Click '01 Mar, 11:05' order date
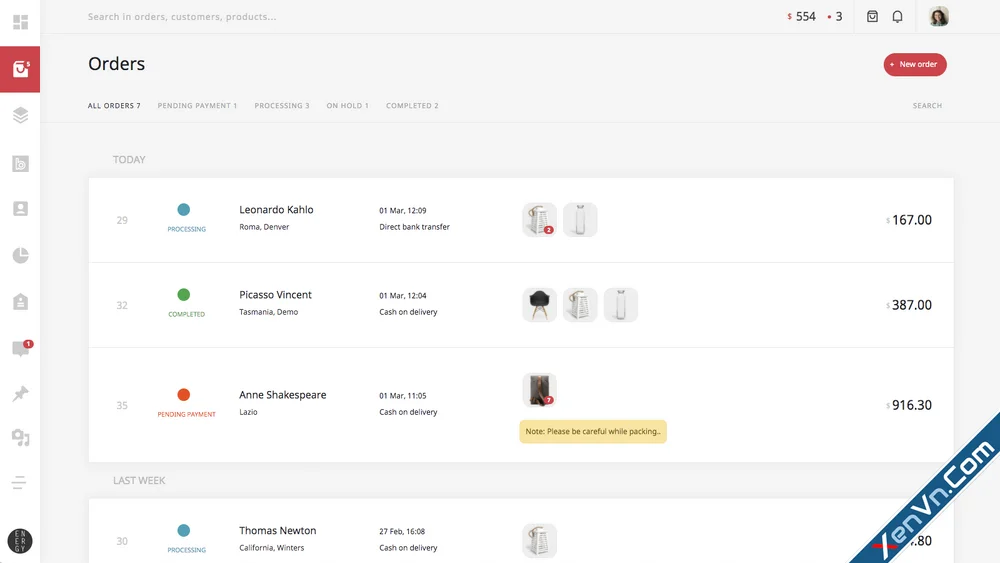 402,396
